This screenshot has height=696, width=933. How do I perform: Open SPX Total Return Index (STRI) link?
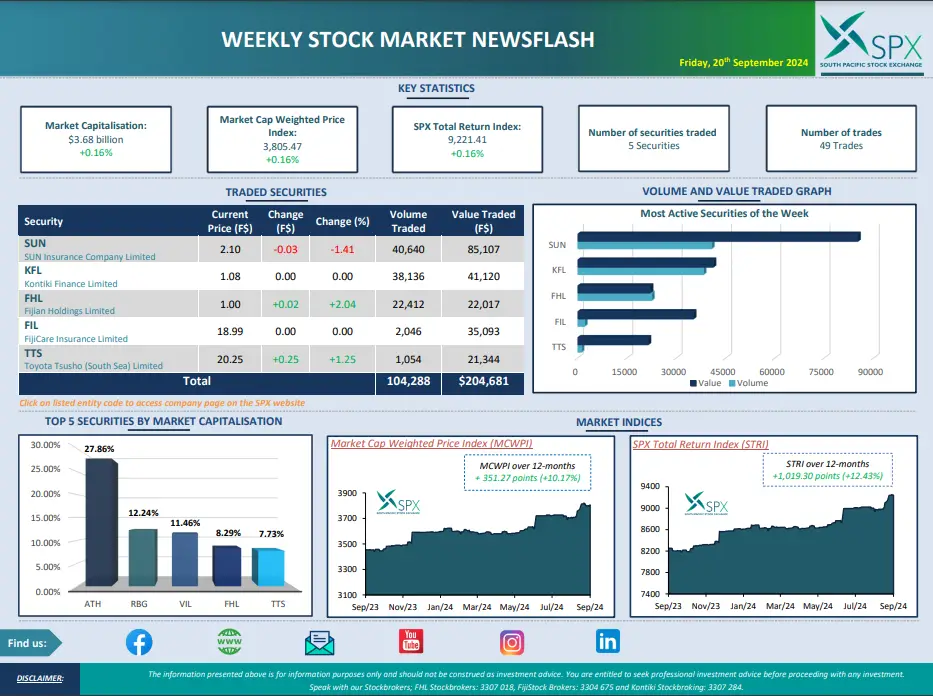tap(700, 444)
